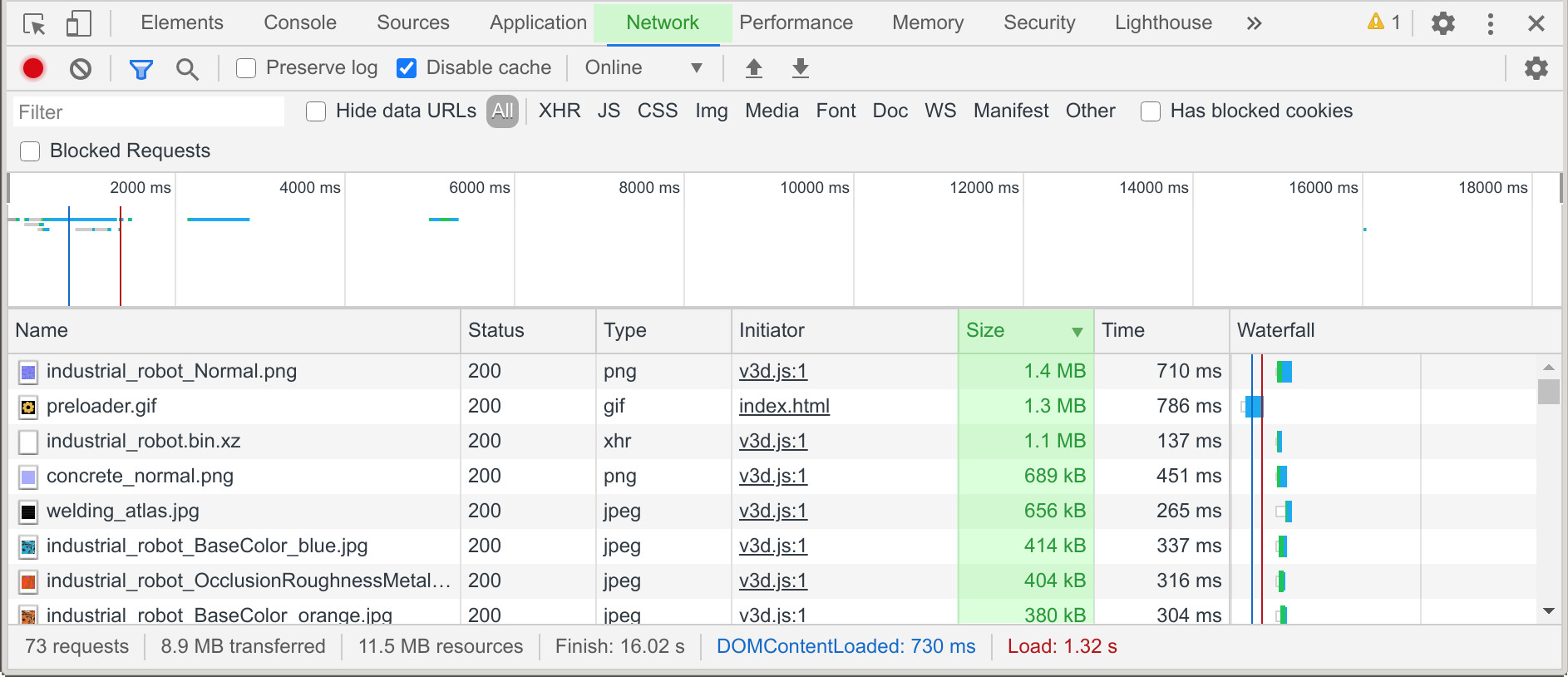Filter requests by Other
The width and height of the screenshot is (1568, 677).
pos(1091,111)
